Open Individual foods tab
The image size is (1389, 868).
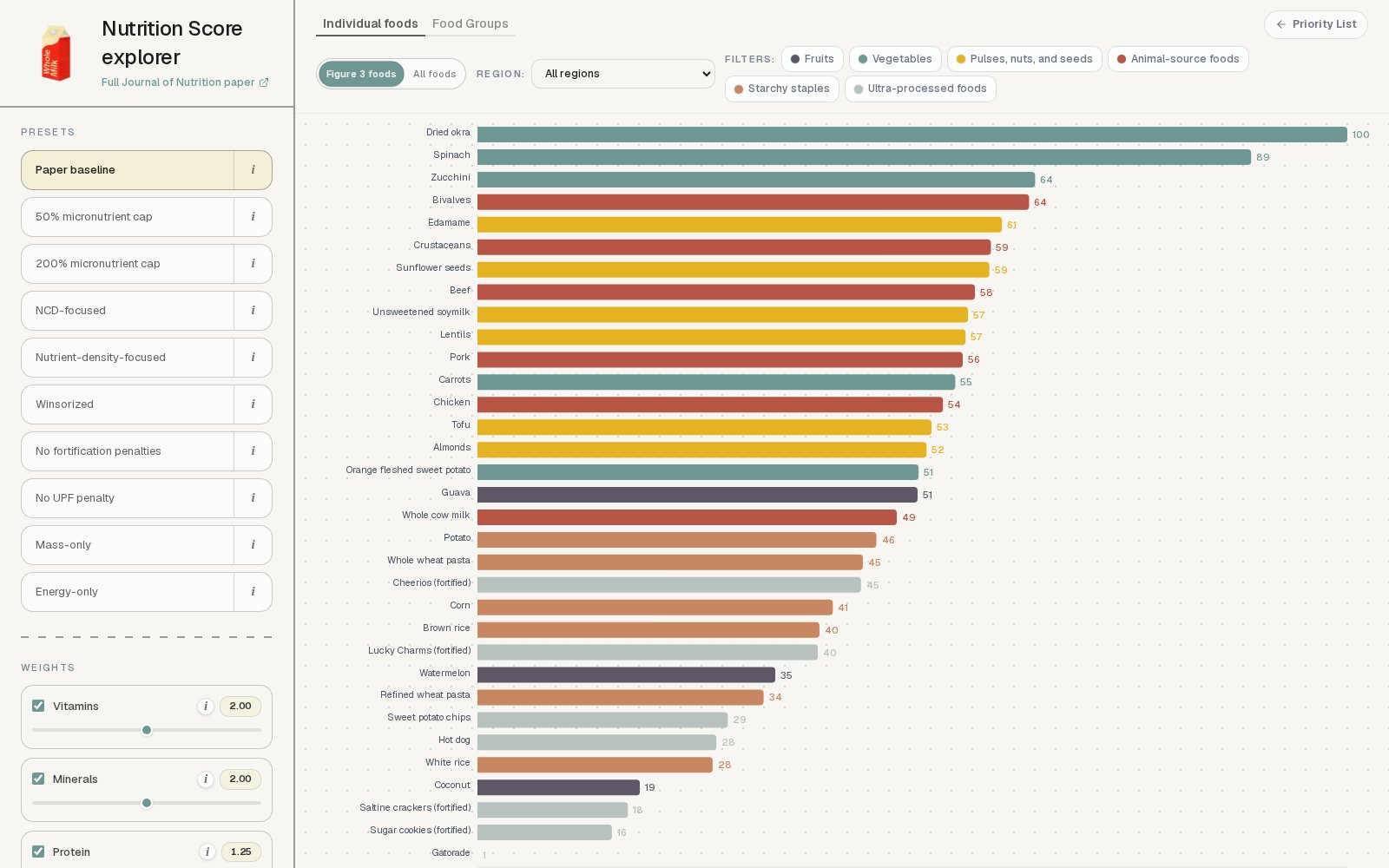(371, 23)
